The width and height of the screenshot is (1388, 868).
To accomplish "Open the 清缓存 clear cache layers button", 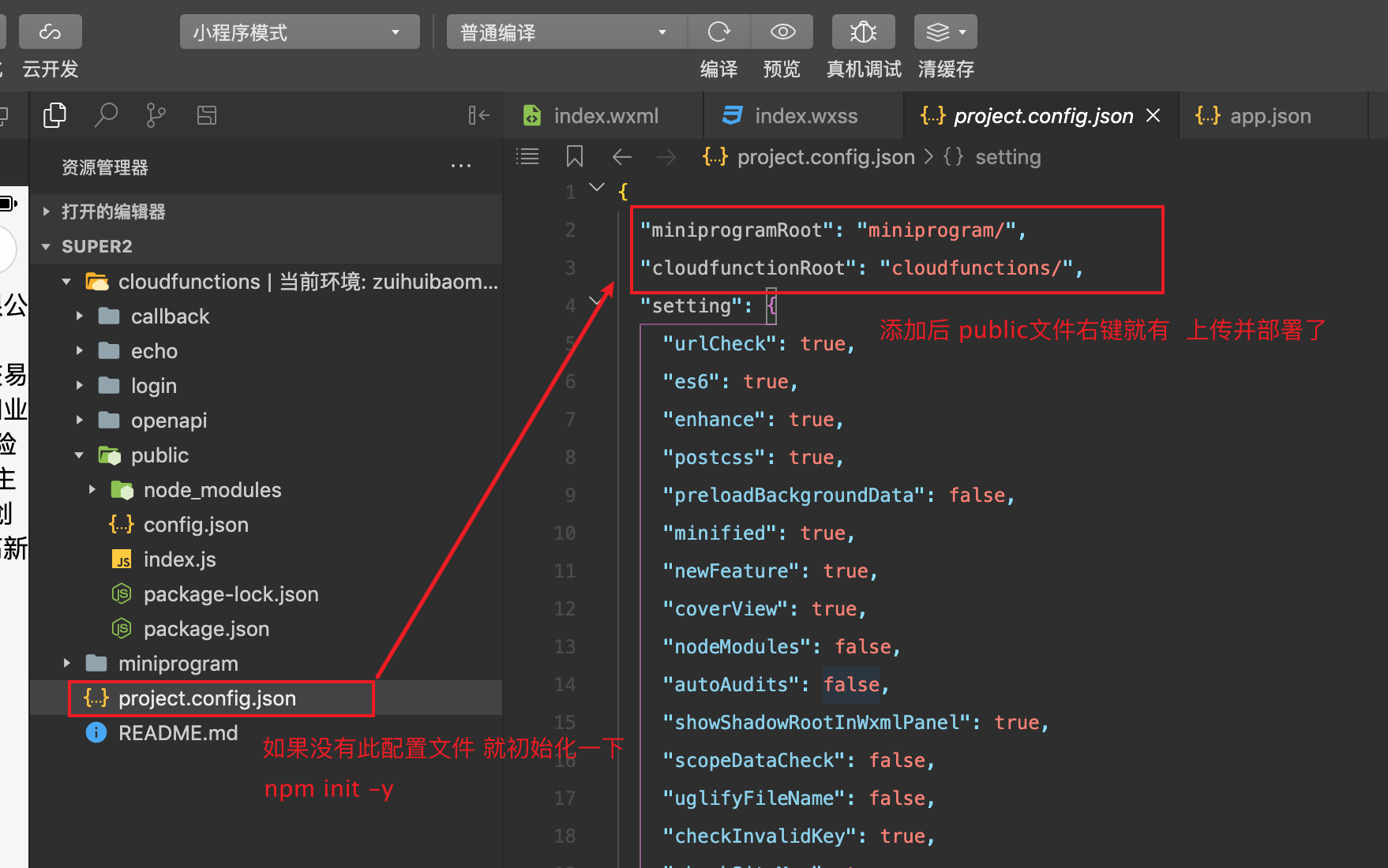I will pyautogui.click(x=946, y=32).
